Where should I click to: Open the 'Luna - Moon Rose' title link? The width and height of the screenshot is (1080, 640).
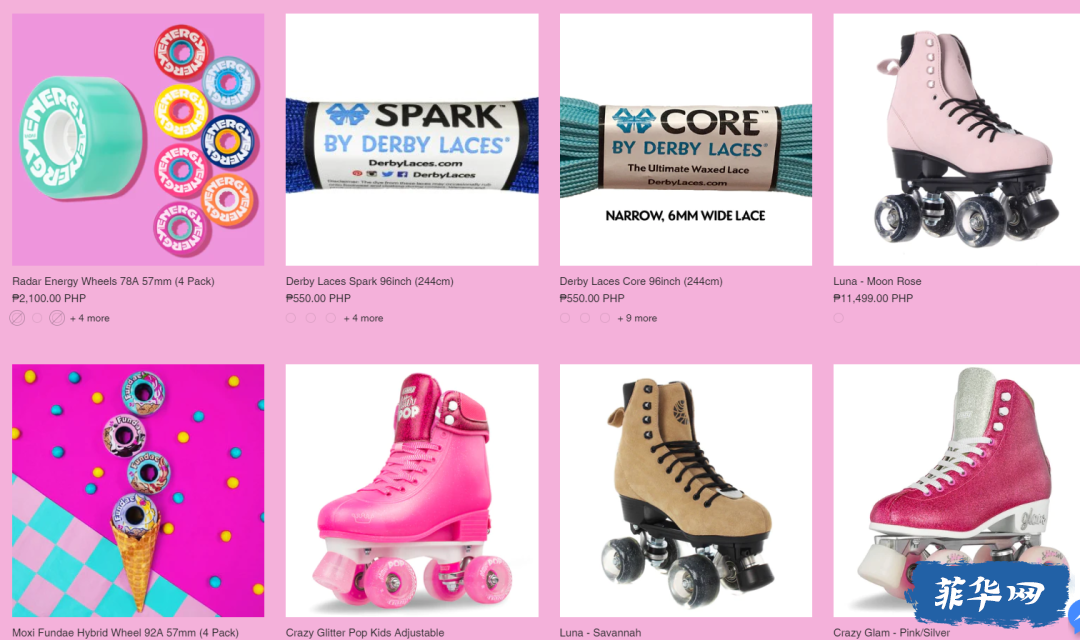(x=877, y=281)
